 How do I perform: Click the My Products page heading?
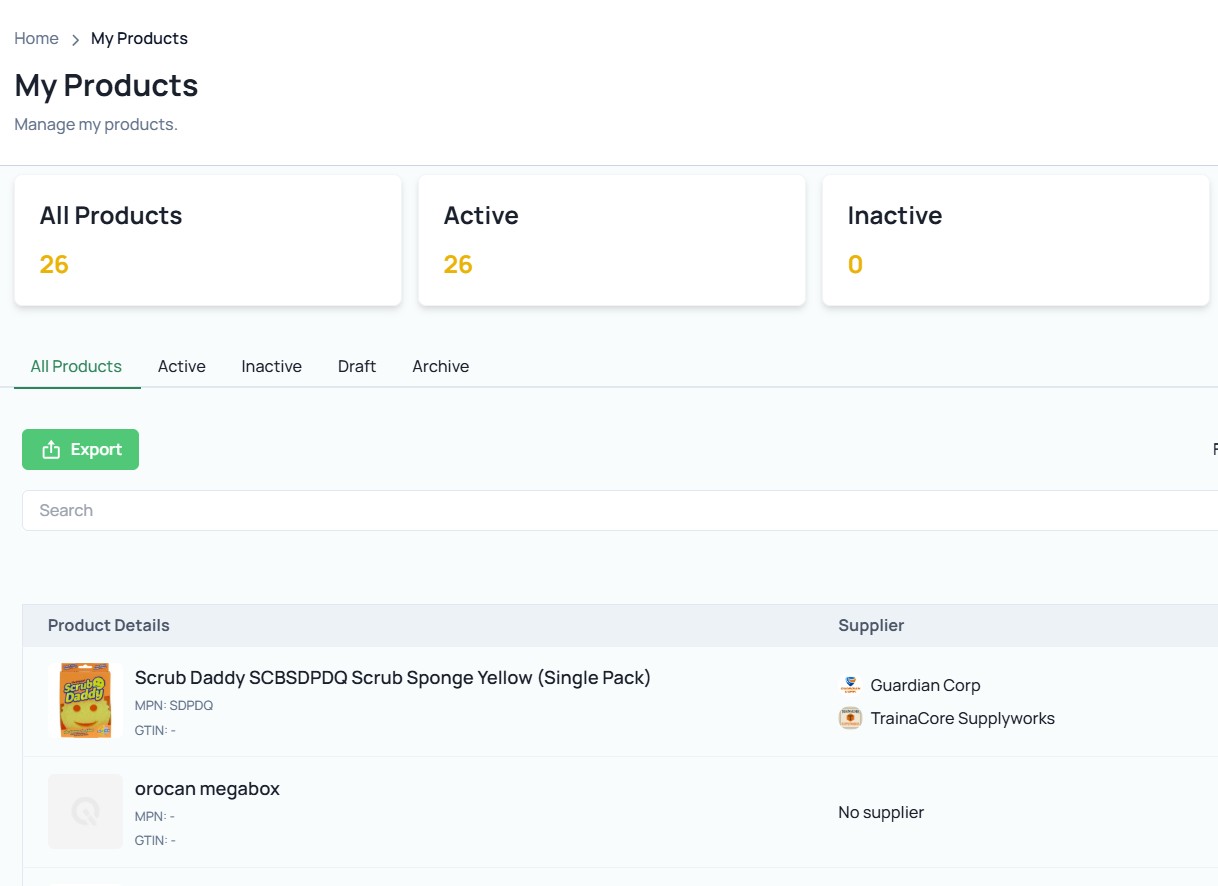(106, 85)
